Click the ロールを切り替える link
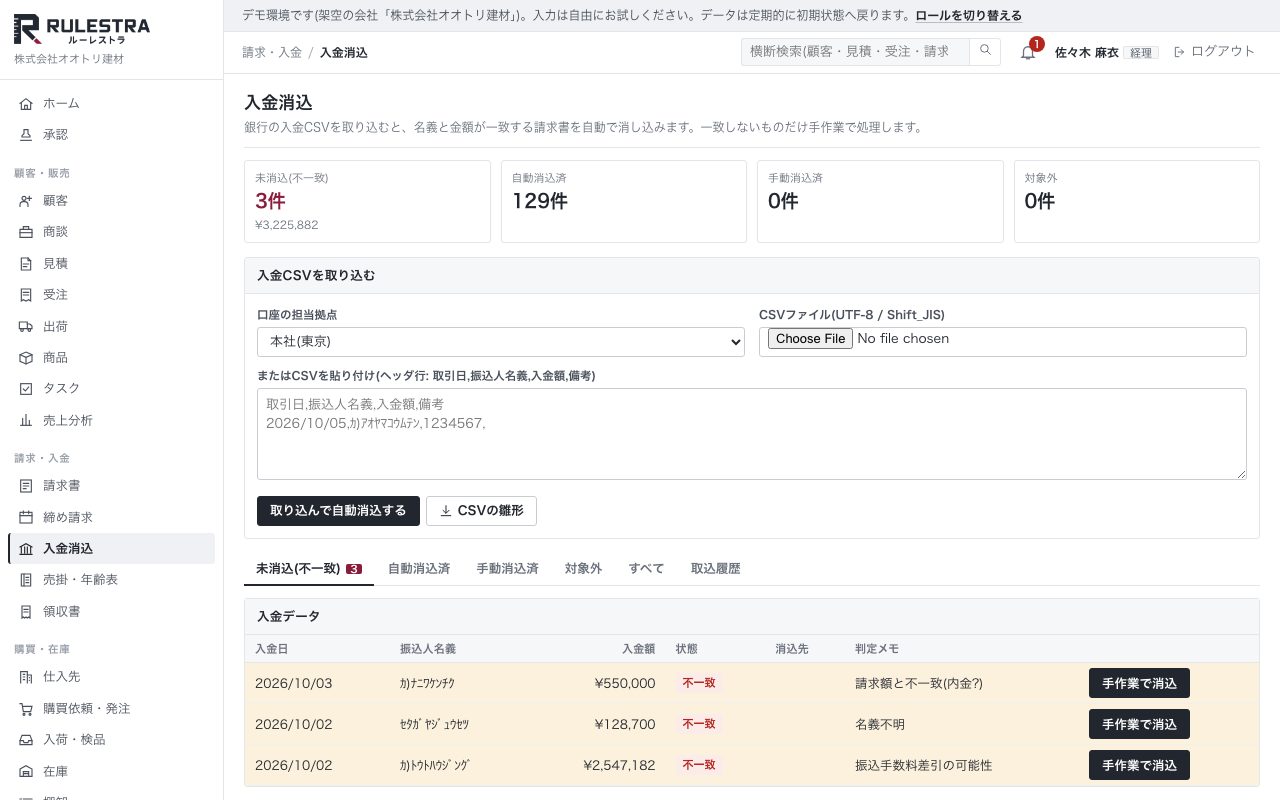1280x800 pixels. [x=969, y=16]
